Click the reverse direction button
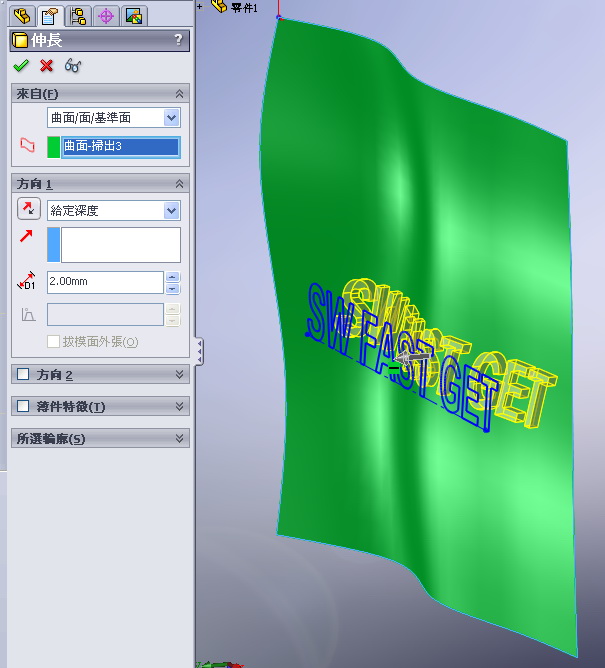 pos(29,209)
